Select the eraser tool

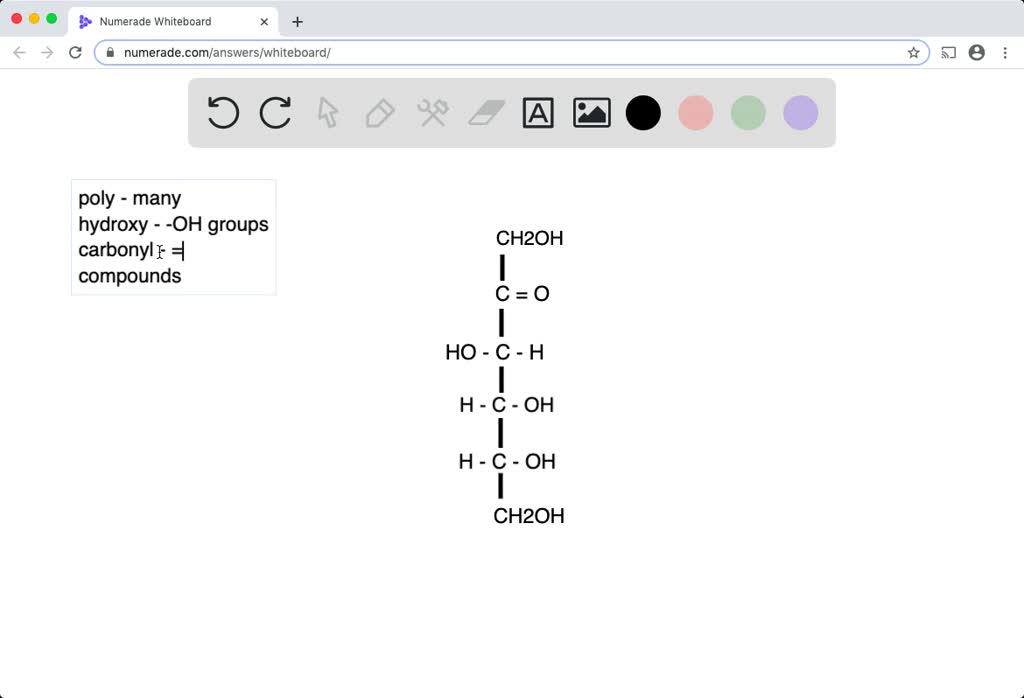pos(487,113)
